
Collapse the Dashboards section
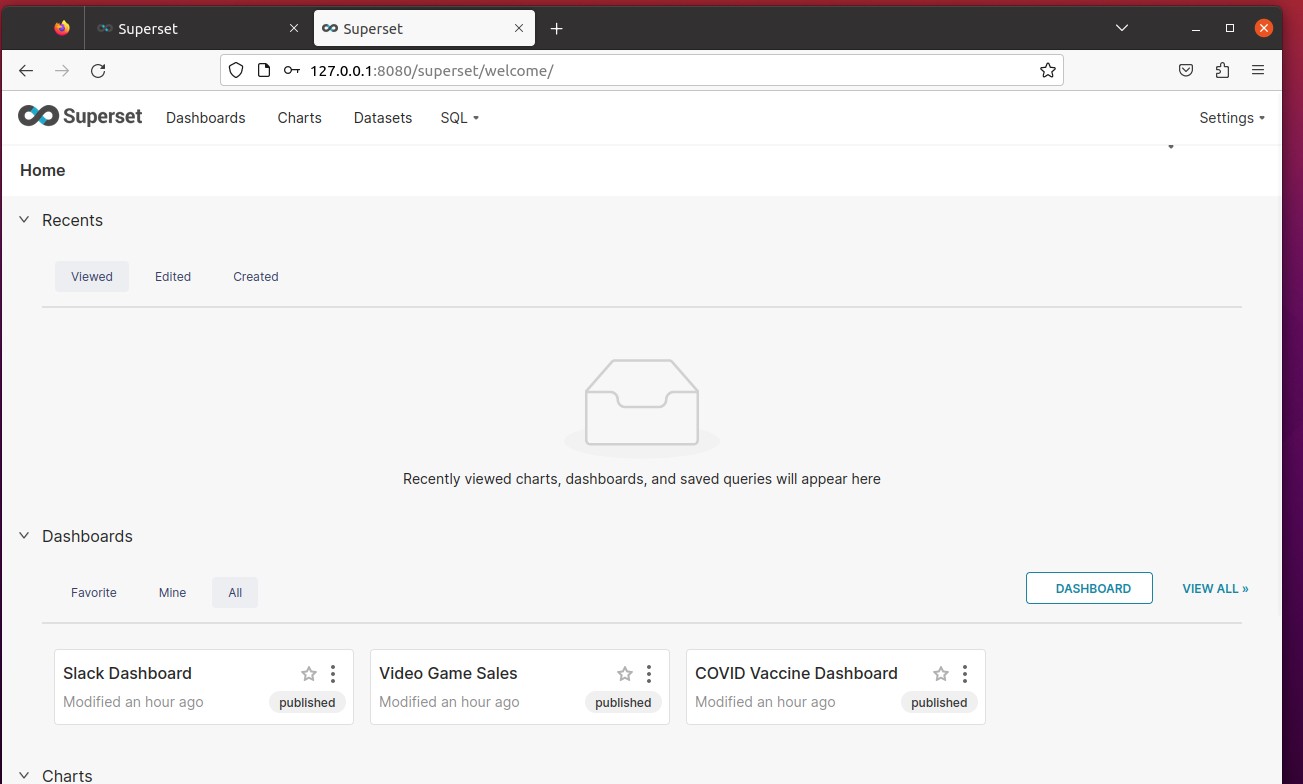(25, 536)
